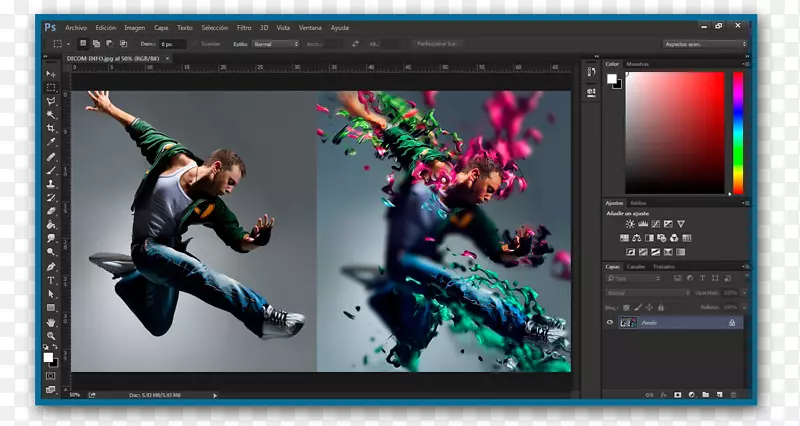Switch to the Muestras tab

tap(638, 64)
